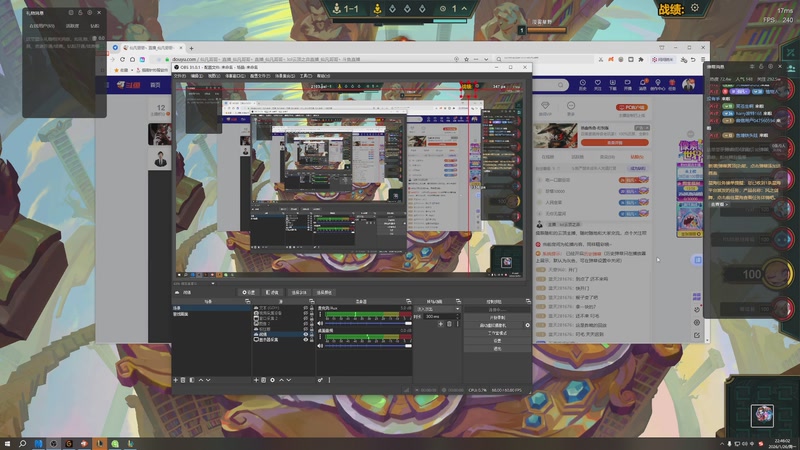Expand browser address bar dropdown chevron

coord(486,59)
